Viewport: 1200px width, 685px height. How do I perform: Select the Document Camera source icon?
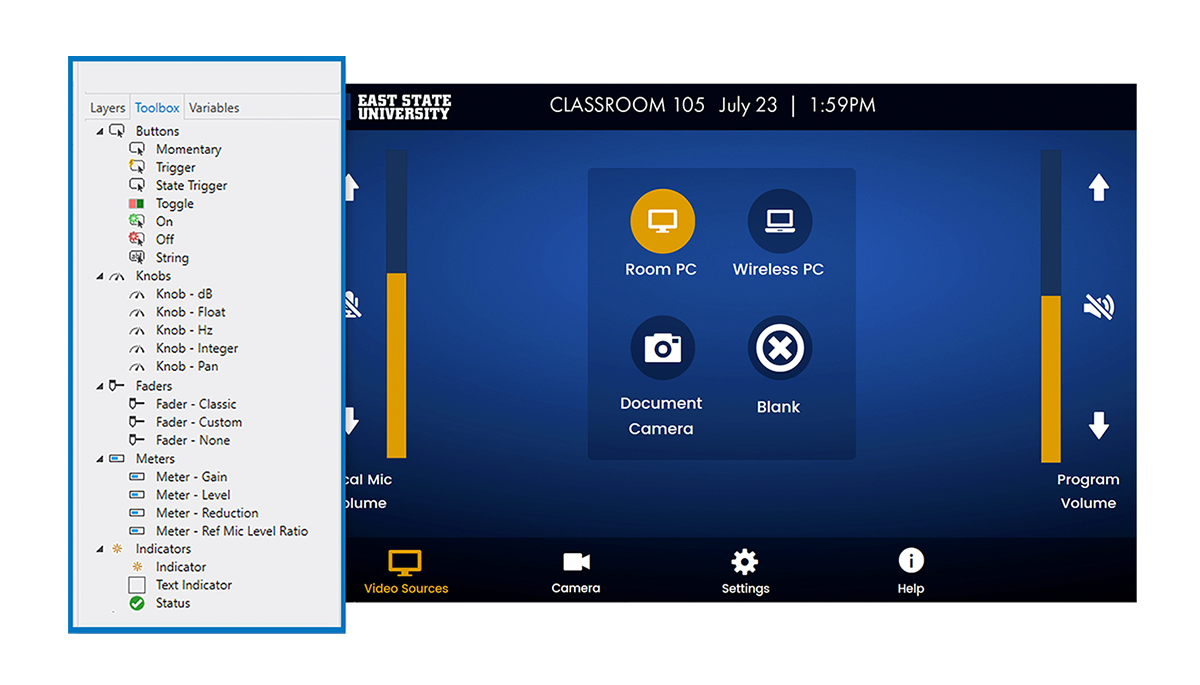(x=661, y=348)
